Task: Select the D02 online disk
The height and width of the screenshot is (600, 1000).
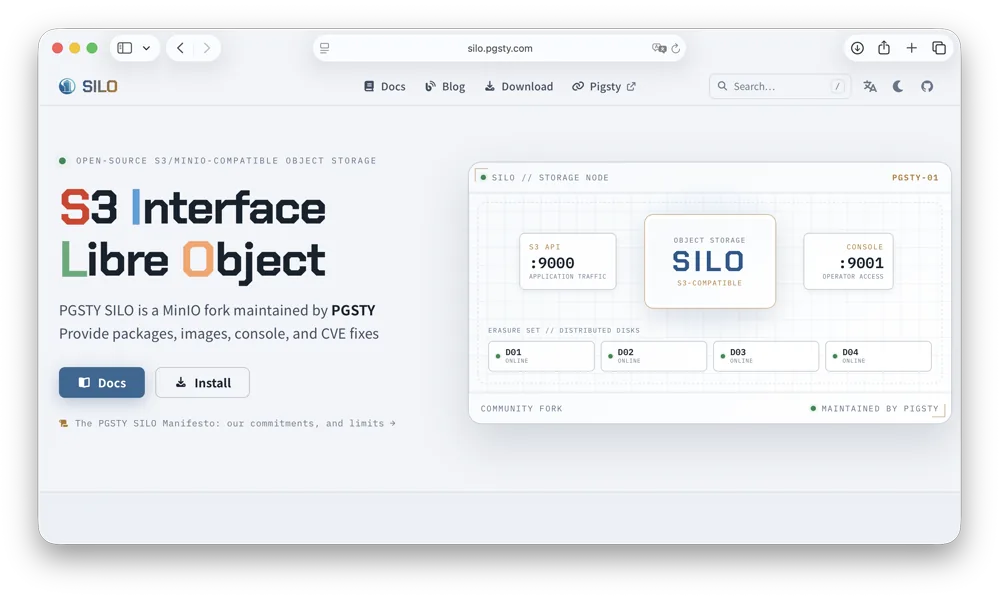Action: tap(654, 356)
